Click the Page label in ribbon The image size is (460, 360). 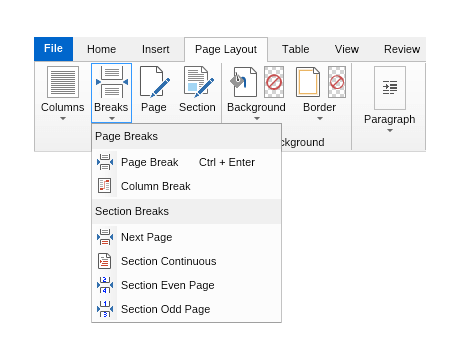pyautogui.click(x=154, y=107)
